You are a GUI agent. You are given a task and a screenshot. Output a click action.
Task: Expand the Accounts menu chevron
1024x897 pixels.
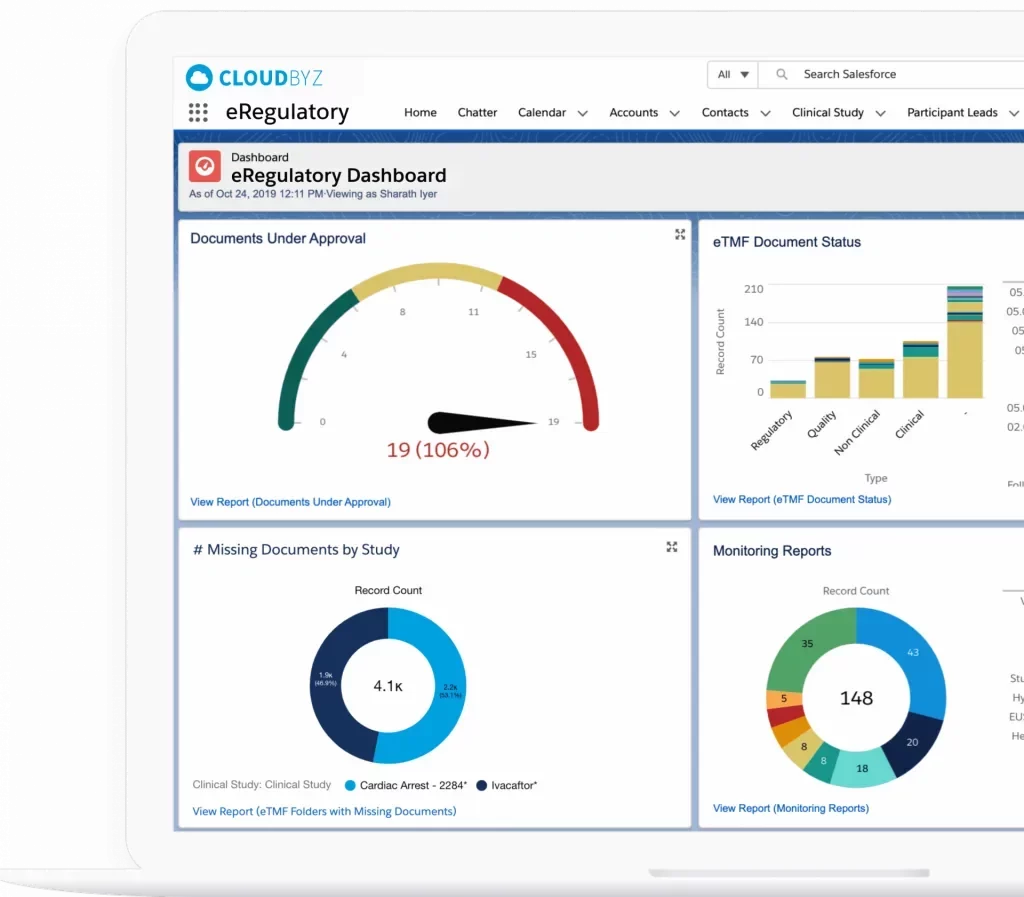674,114
